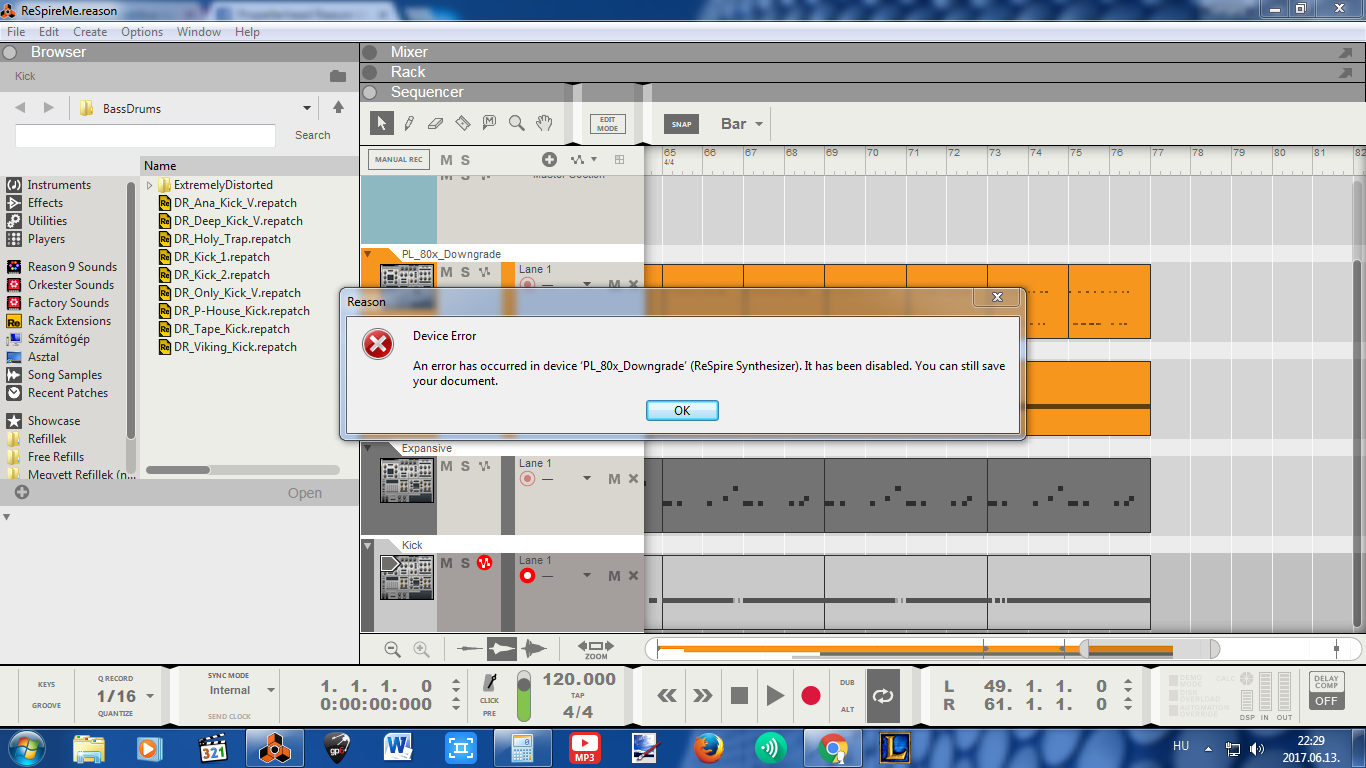Toggle the Loop on/off button
The width and height of the screenshot is (1366, 768).
click(883, 695)
